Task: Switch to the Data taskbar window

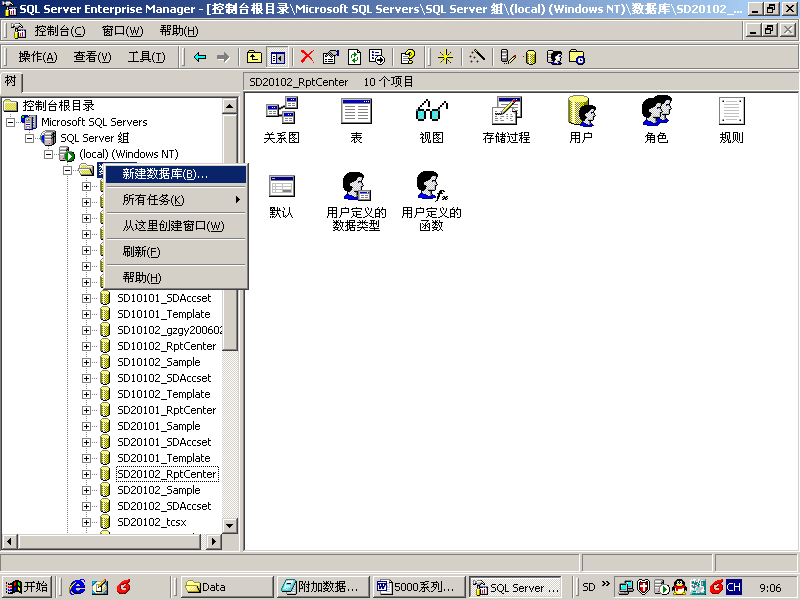Action: pyautogui.click(x=227, y=587)
